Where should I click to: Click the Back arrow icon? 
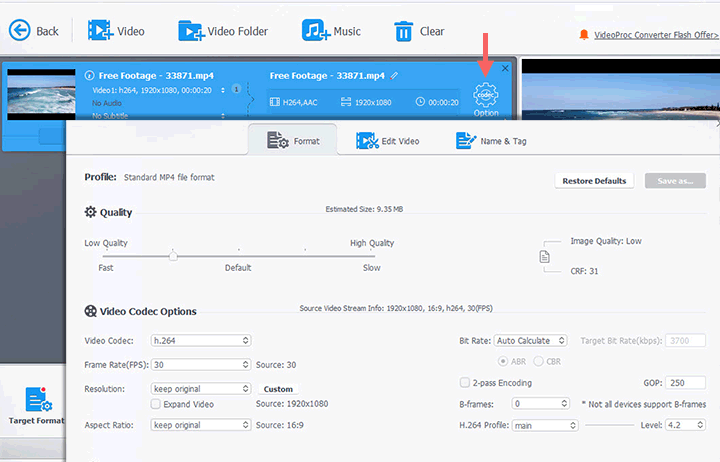tap(19, 31)
